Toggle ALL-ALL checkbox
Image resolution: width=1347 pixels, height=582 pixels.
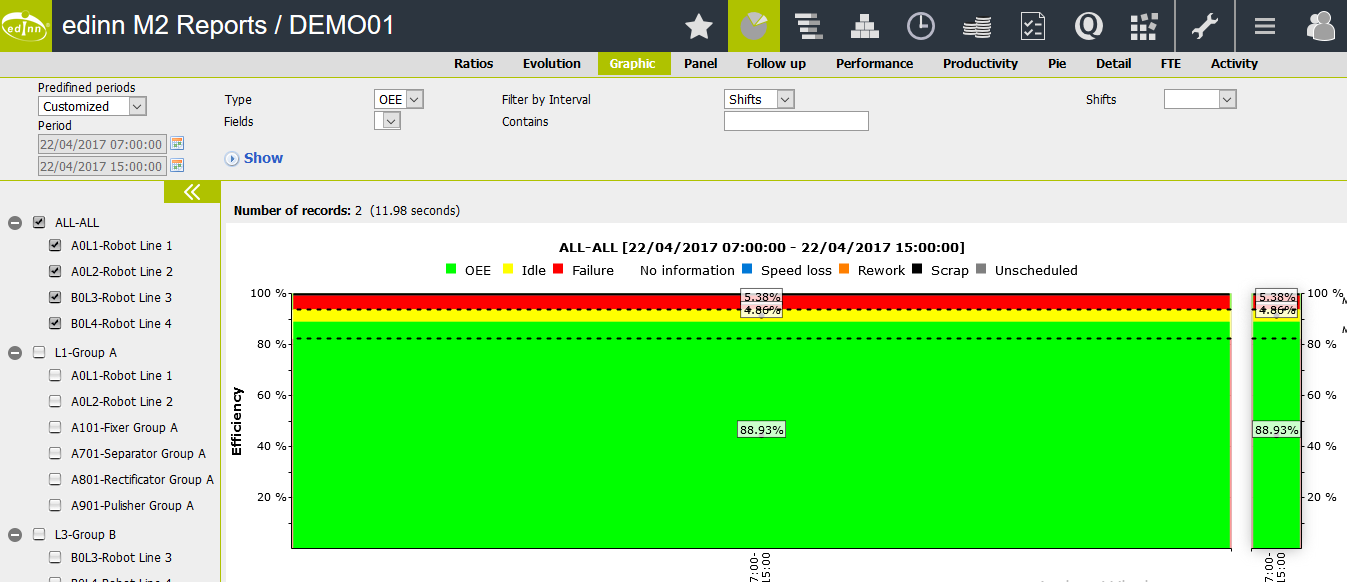pos(39,222)
